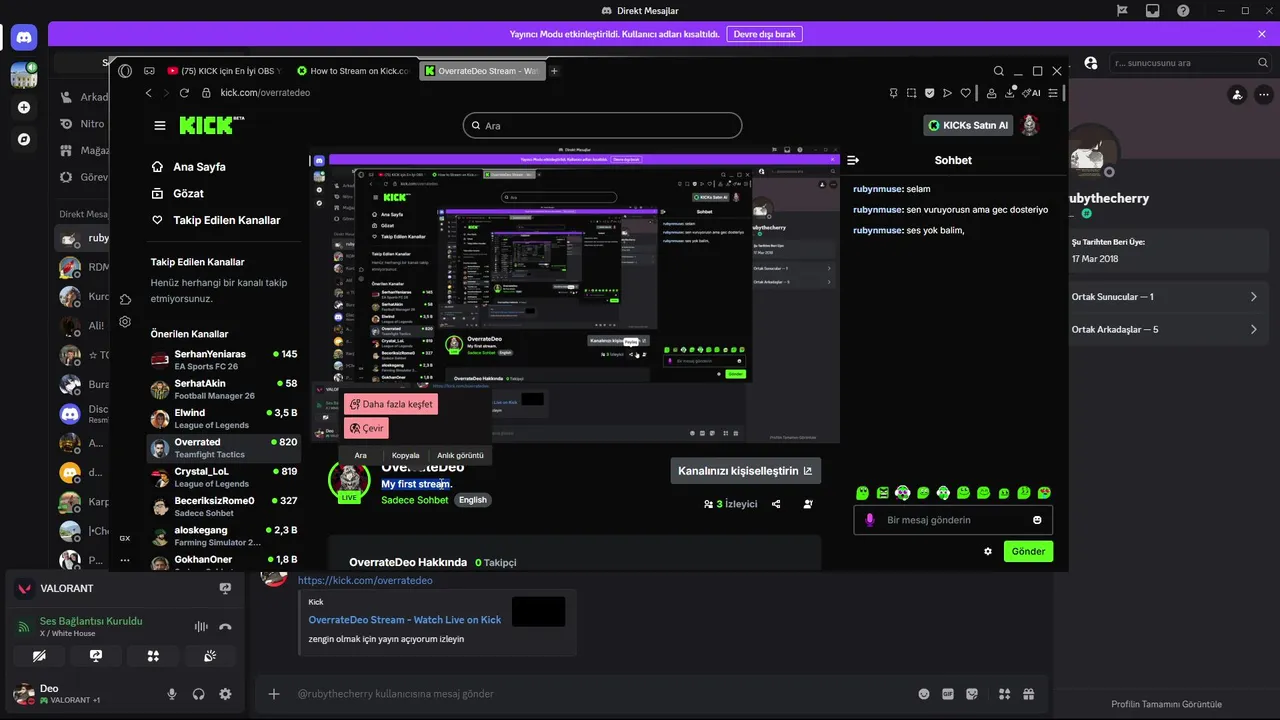
Task: Open English language tag on stream
Action: point(473,500)
